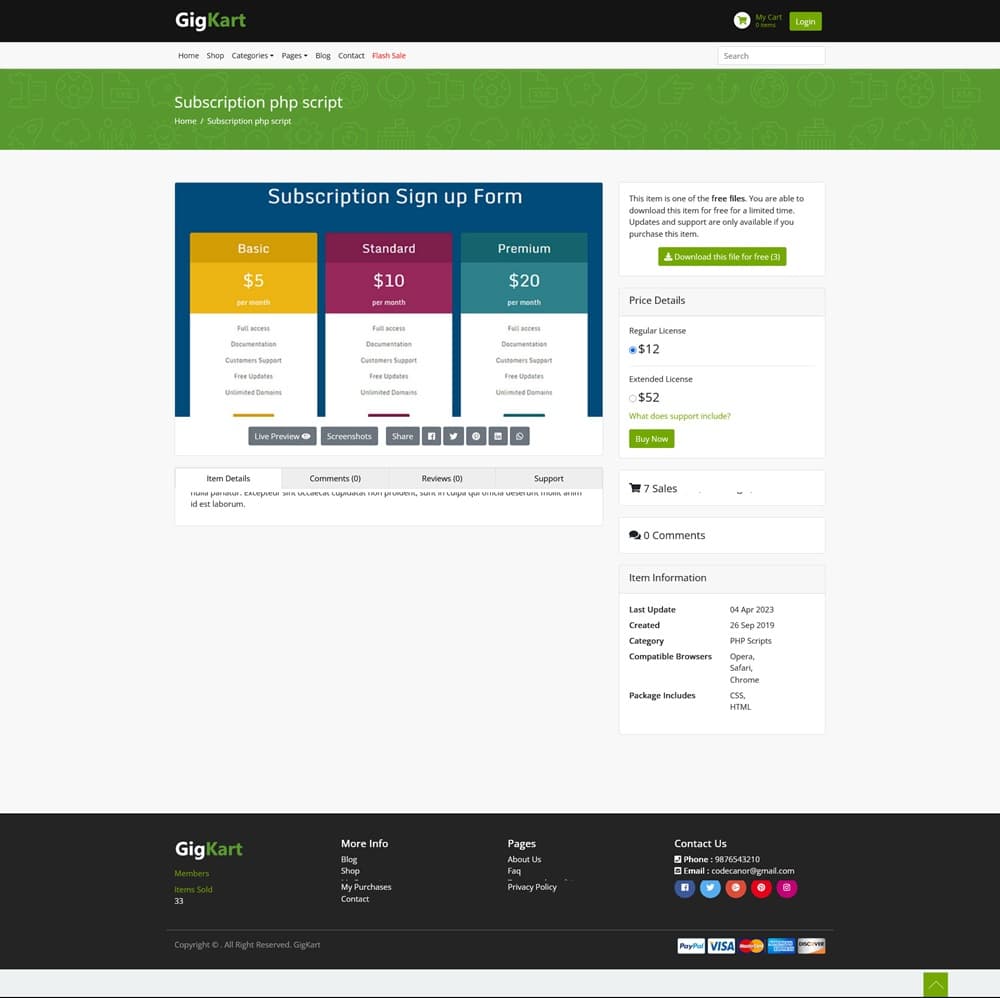The width and height of the screenshot is (1000, 998).
Task: Switch to the Comments (0) tab
Action: [335, 478]
